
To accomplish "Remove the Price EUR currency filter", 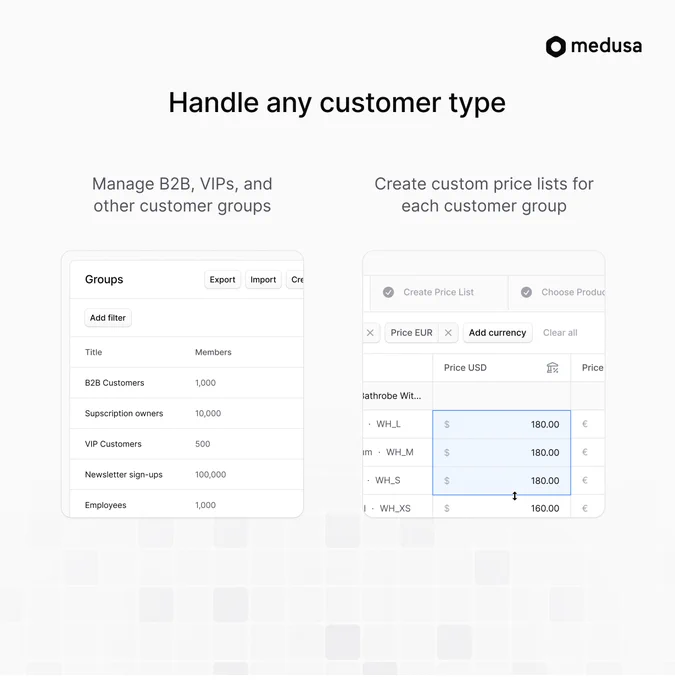I will (448, 333).
